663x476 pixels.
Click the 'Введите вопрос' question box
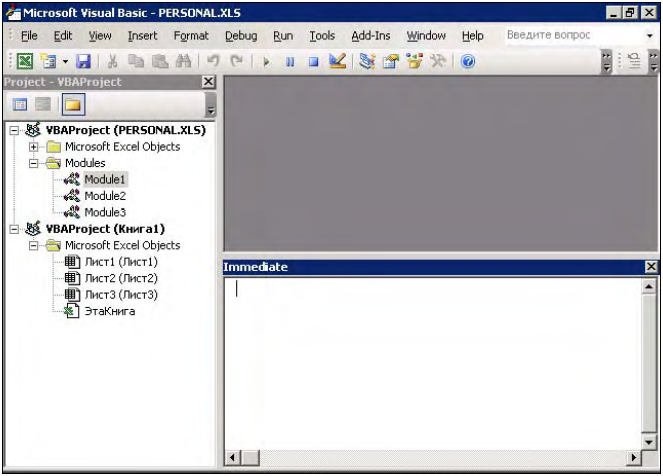coord(573,35)
